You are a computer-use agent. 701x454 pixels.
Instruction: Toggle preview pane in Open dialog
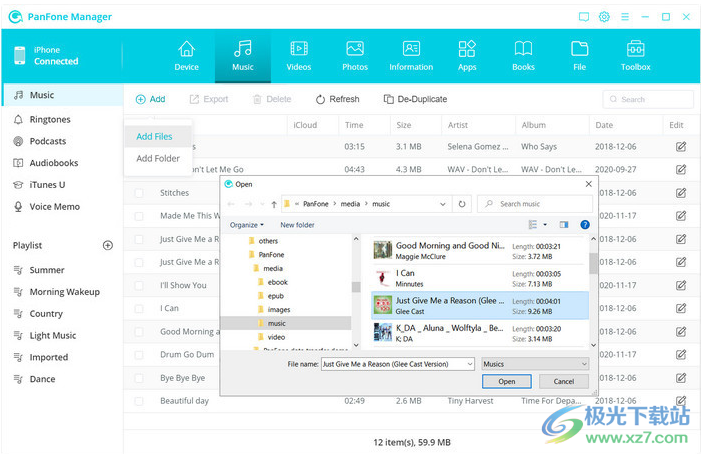coord(564,225)
